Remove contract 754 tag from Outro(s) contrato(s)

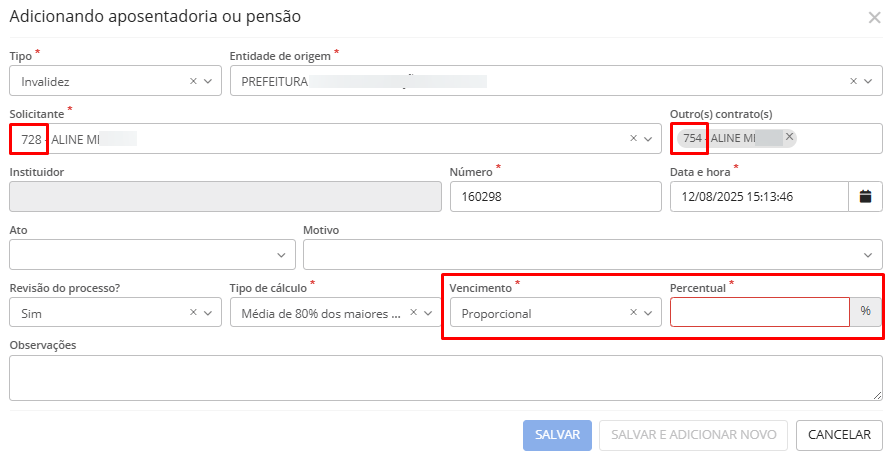(x=789, y=137)
